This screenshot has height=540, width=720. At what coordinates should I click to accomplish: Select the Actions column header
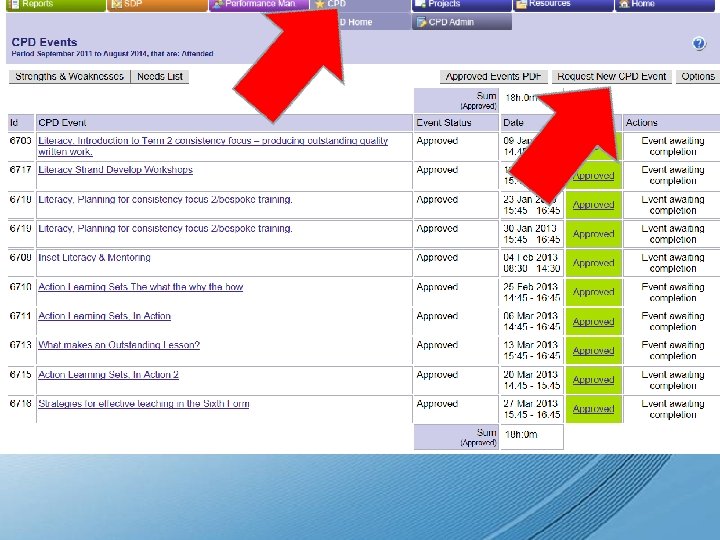pos(671,123)
